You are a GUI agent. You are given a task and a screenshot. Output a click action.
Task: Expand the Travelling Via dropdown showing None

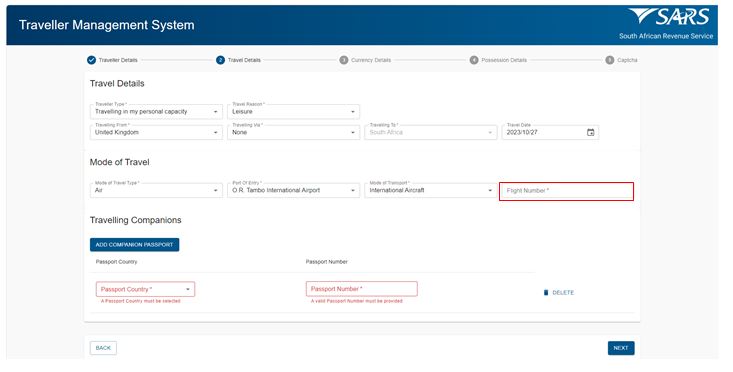pyautogui.click(x=294, y=132)
